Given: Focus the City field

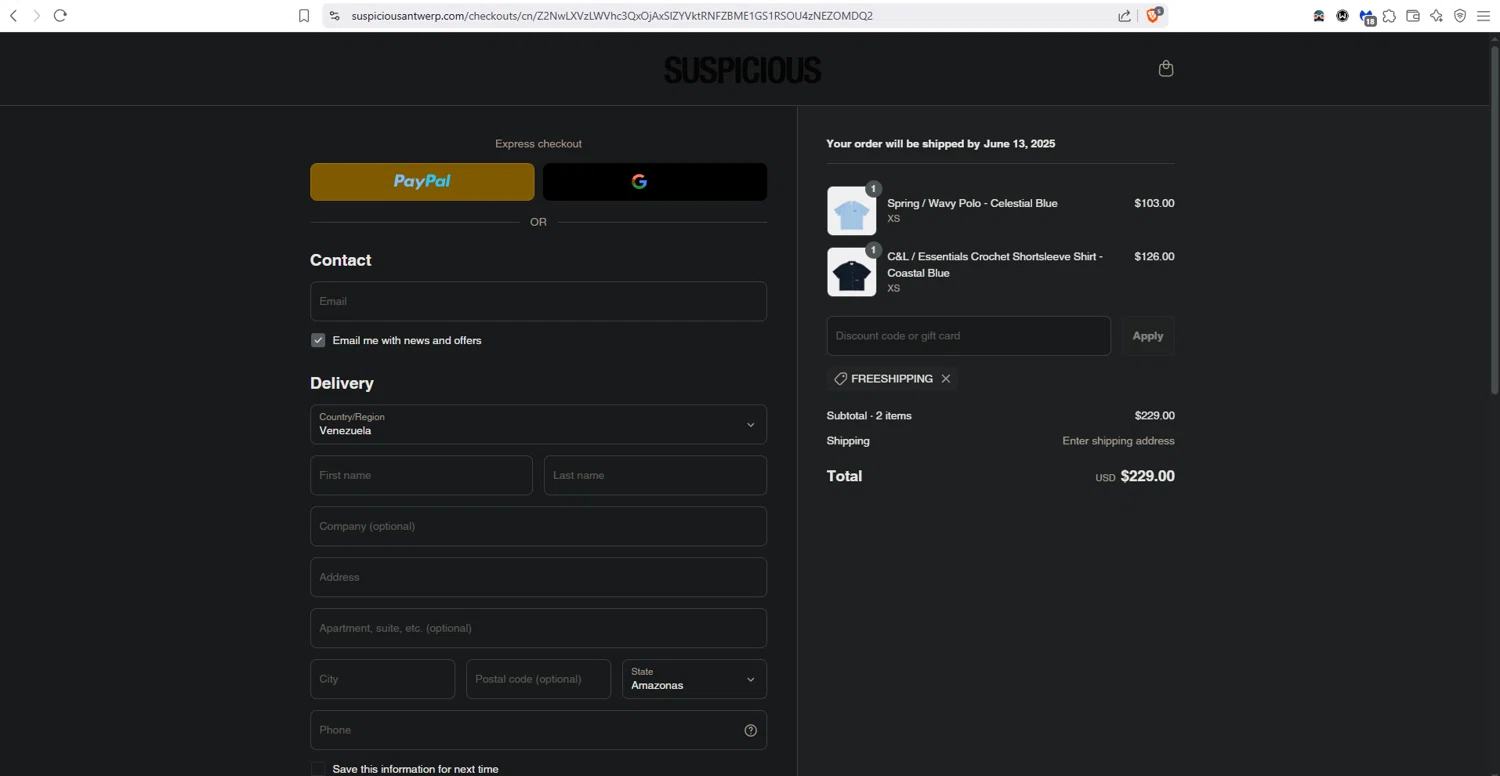Looking at the screenshot, I should (x=382, y=679).
